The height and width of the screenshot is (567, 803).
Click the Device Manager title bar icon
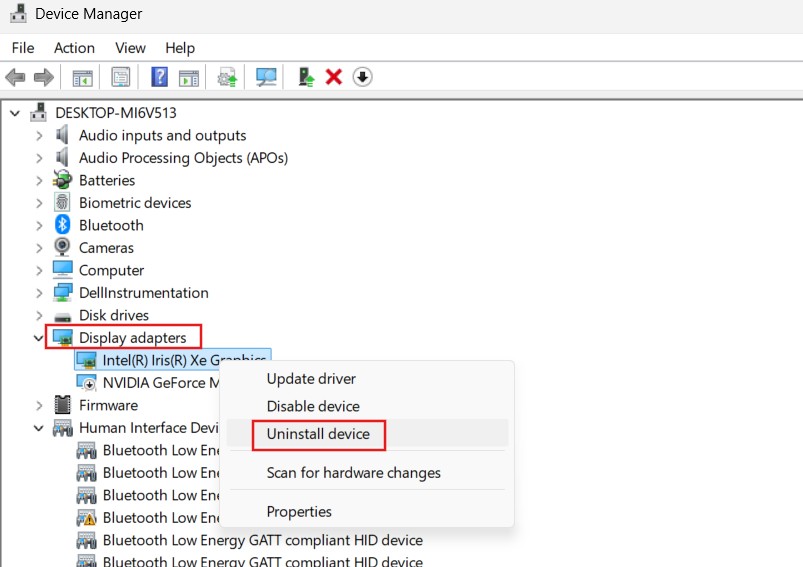point(18,13)
